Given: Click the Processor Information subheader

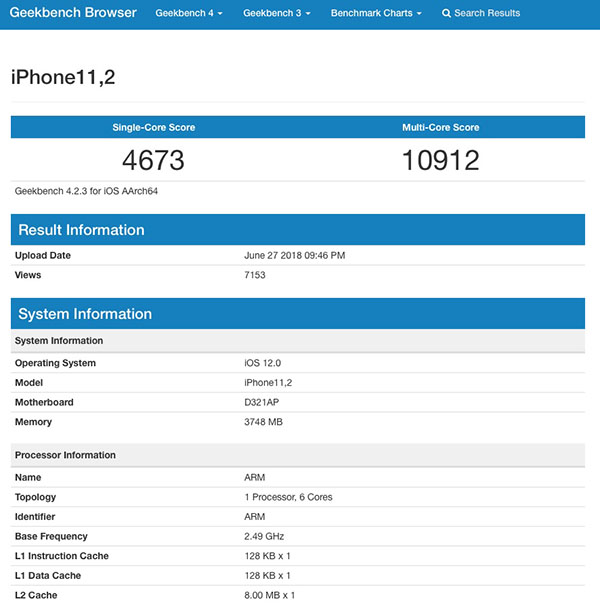Looking at the screenshot, I should 298,455.
